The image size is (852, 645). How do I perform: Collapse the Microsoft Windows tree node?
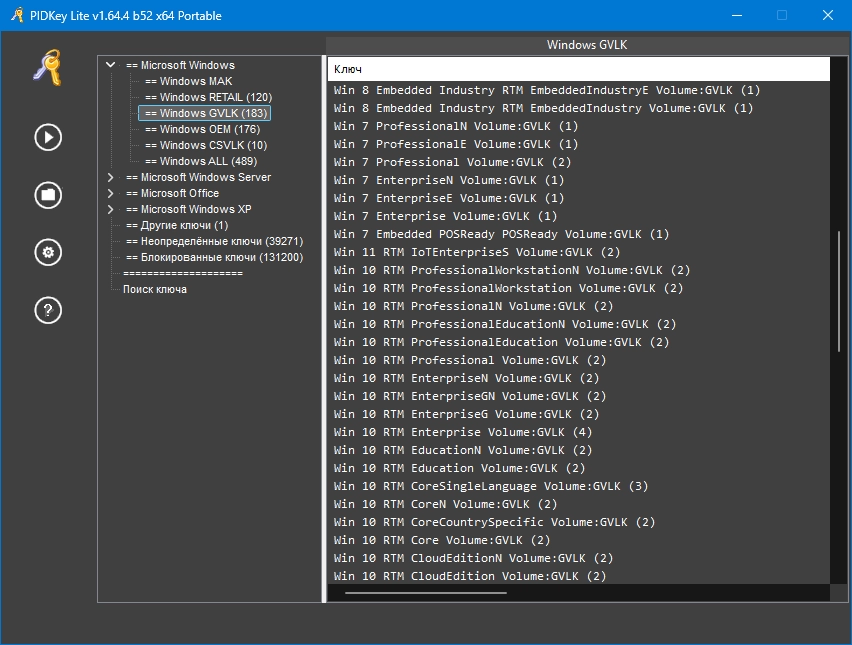111,65
